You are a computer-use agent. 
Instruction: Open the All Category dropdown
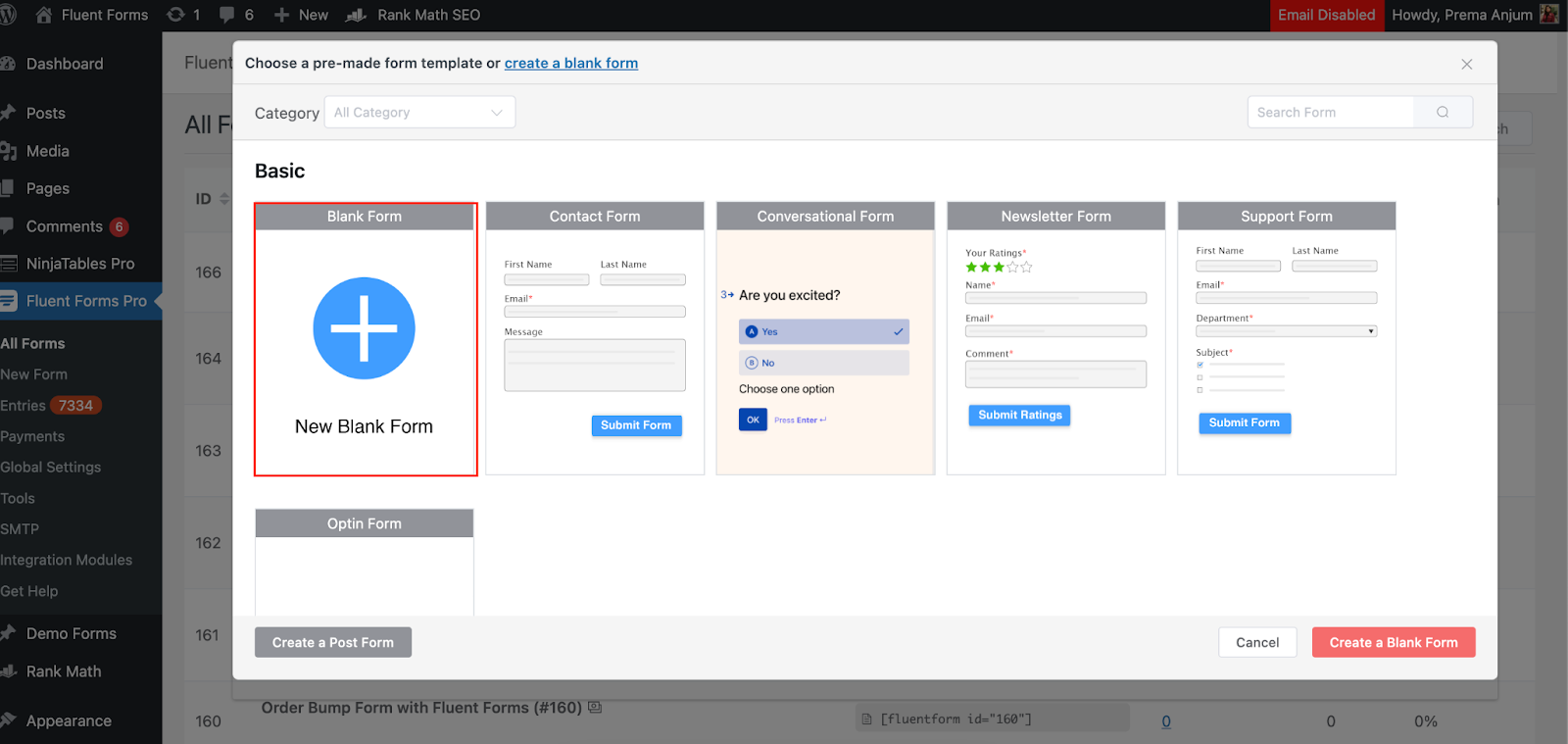[419, 112]
